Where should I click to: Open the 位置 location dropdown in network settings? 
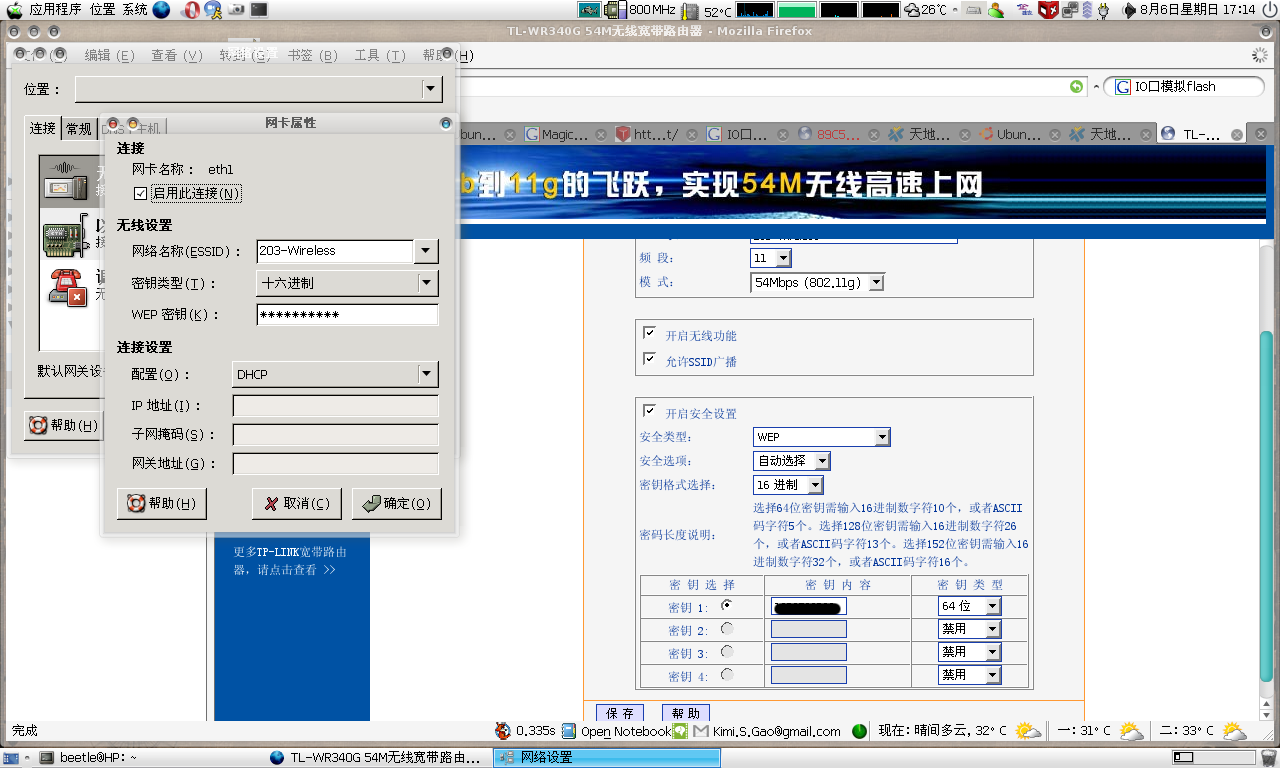point(258,89)
